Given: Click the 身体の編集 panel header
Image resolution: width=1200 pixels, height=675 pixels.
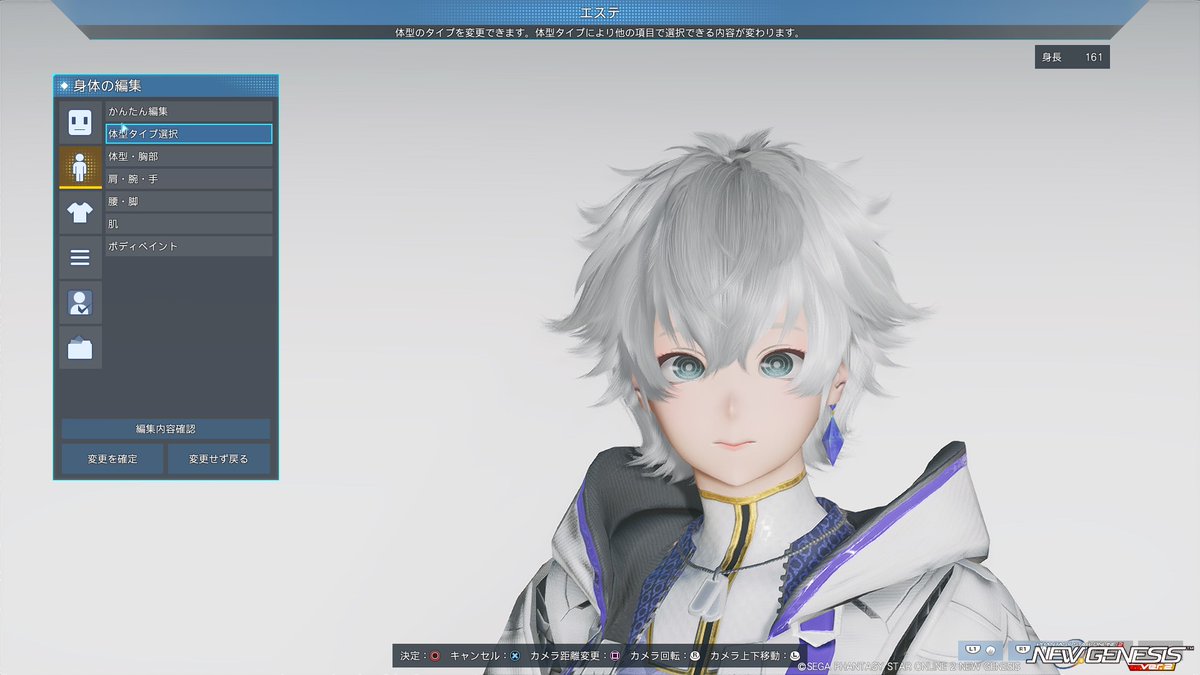Looking at the screenshot, I should pos(166,86).
